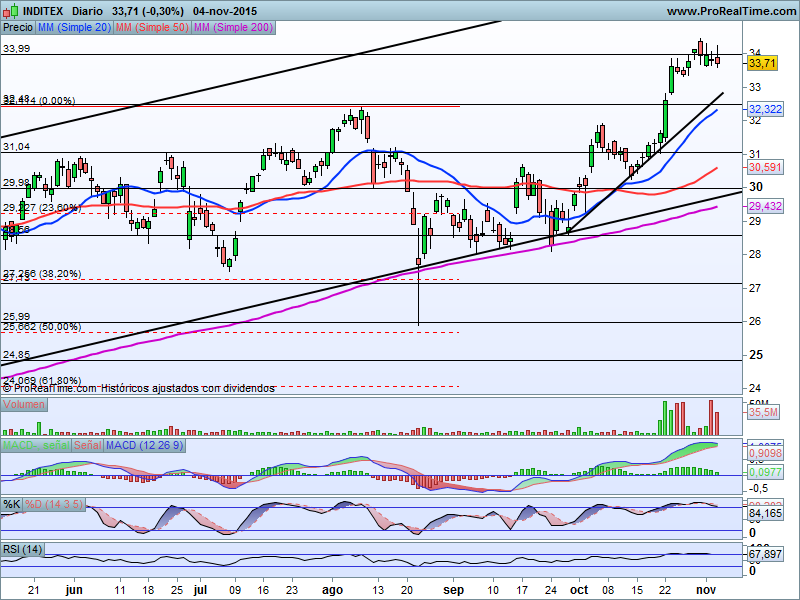Select the Precio legend label
The width and height of the screenshot is (800, 600).
(x=18, y=28)
